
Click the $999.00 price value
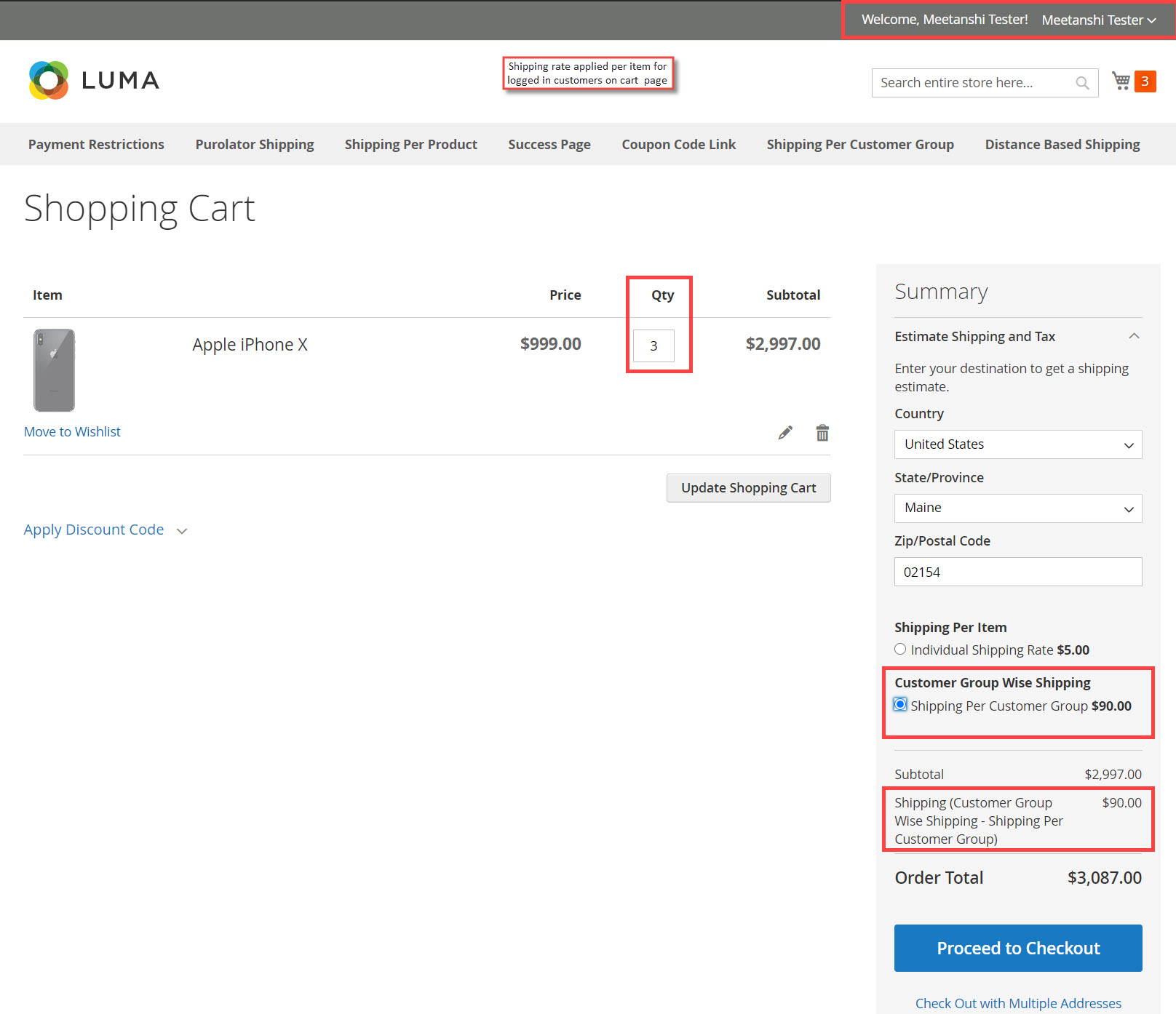click(550, 344)
